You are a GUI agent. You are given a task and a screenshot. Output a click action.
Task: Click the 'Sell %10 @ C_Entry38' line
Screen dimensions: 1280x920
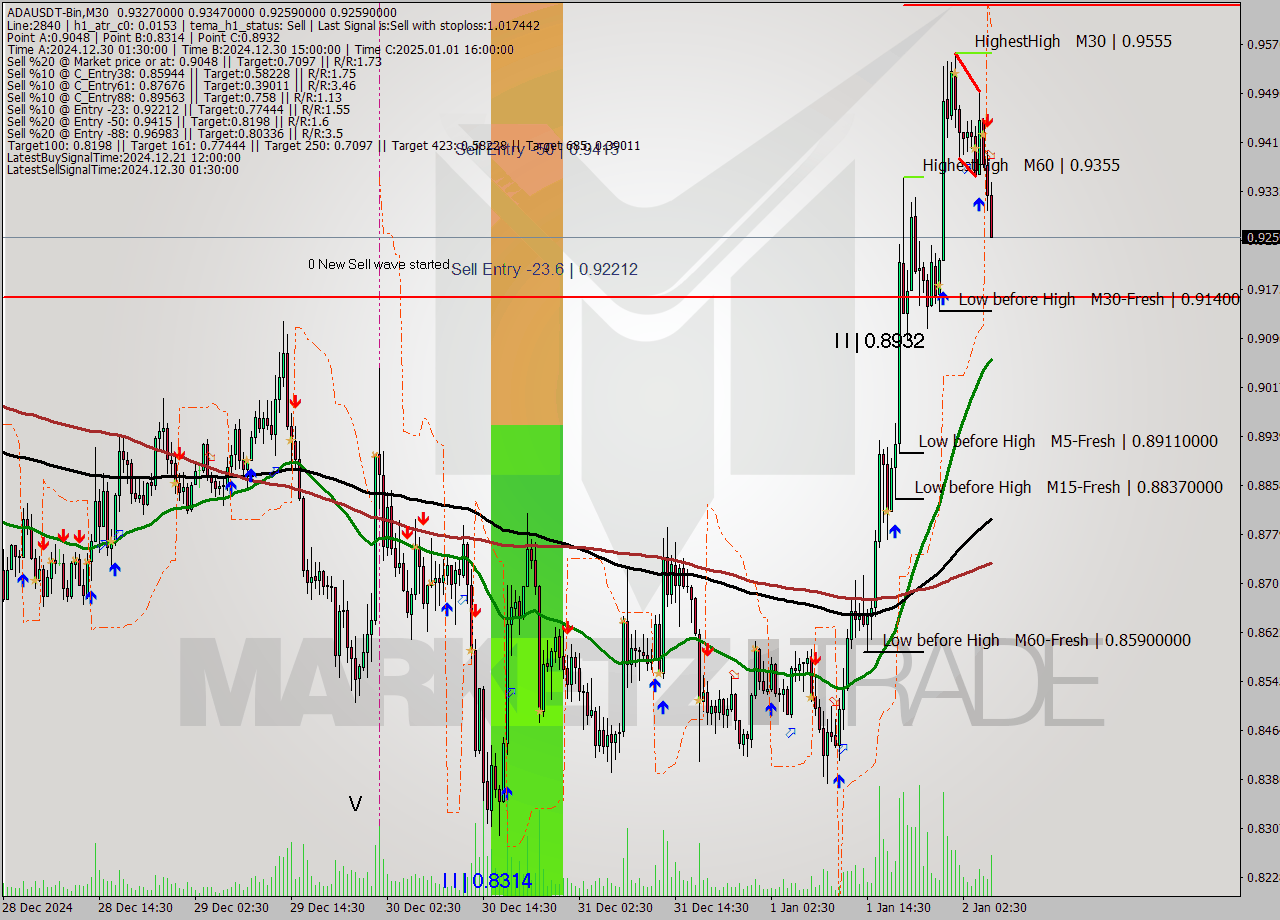pos(181,73)
